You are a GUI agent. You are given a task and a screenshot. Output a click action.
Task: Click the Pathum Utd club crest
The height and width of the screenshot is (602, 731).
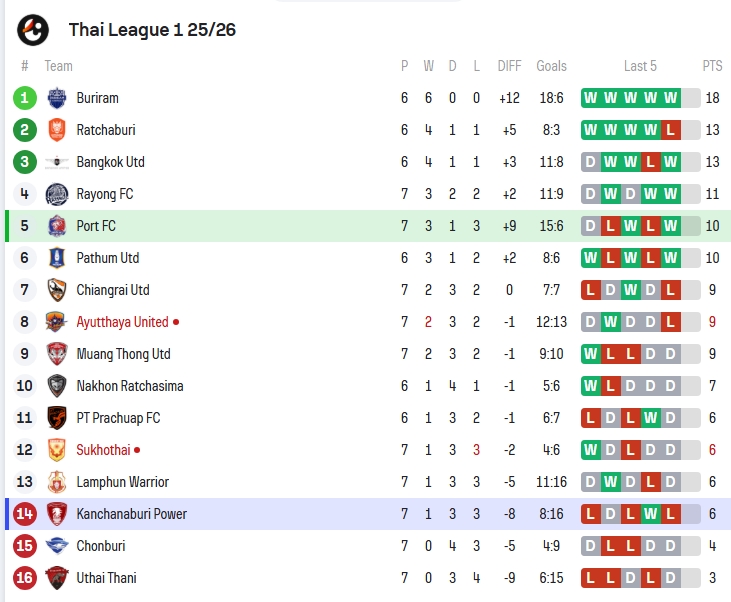tap(56, 258)
